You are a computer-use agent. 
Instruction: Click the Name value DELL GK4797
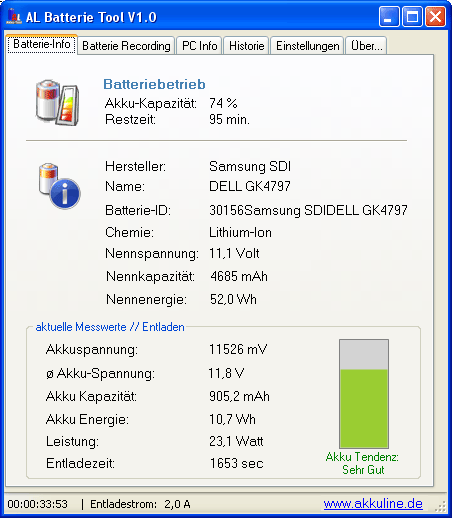250,186
